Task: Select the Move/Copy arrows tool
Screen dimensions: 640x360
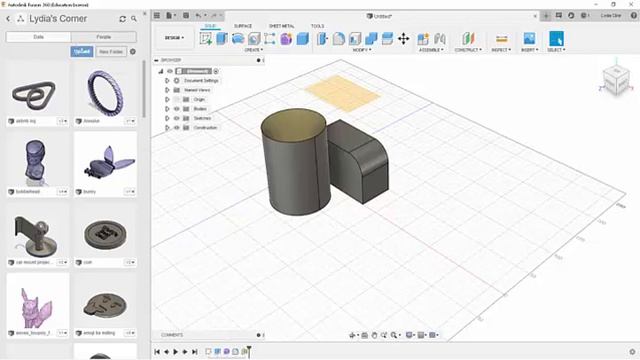Action: point(404,39)
